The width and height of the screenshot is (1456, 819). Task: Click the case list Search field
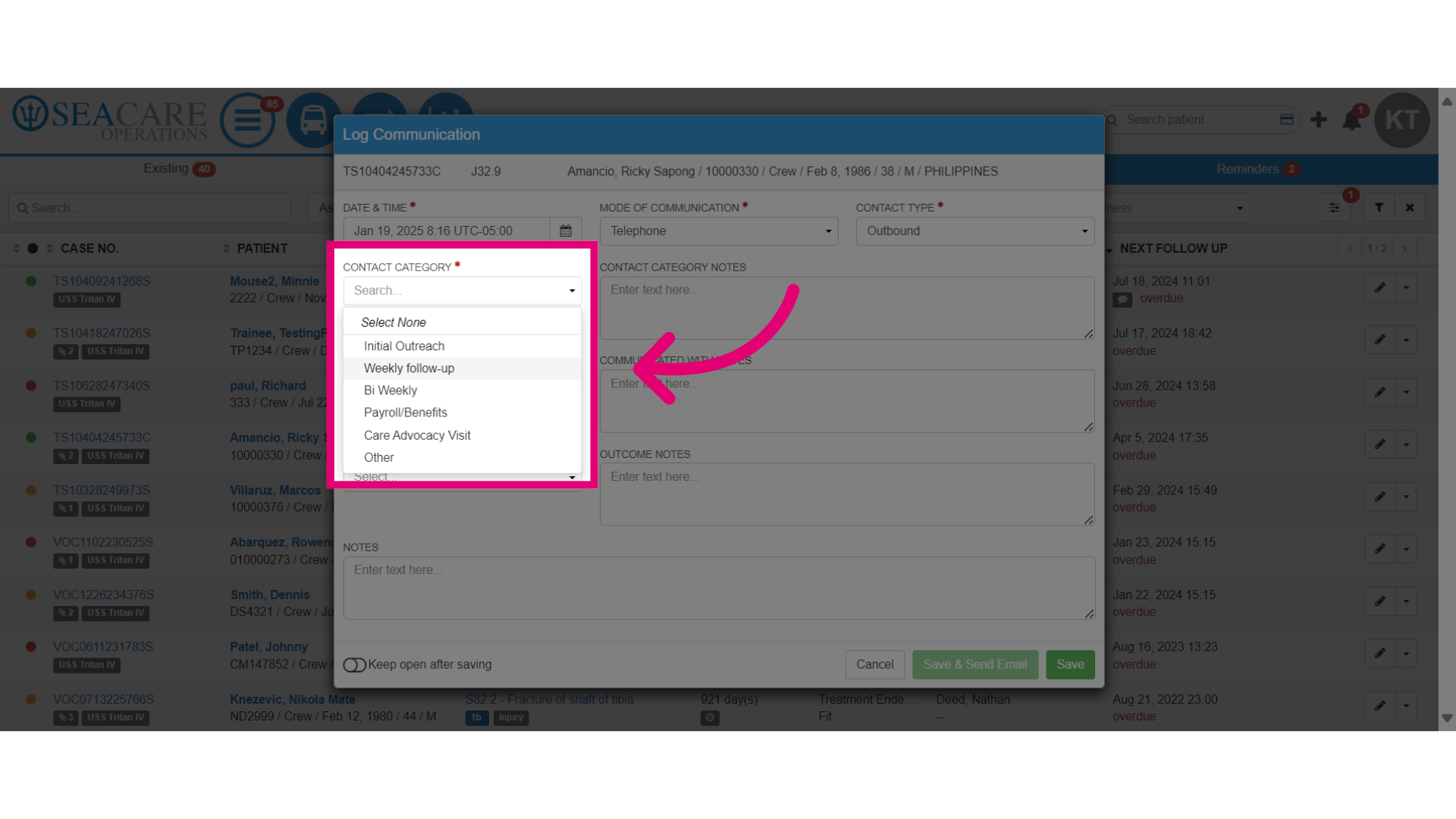coord(150,208)
